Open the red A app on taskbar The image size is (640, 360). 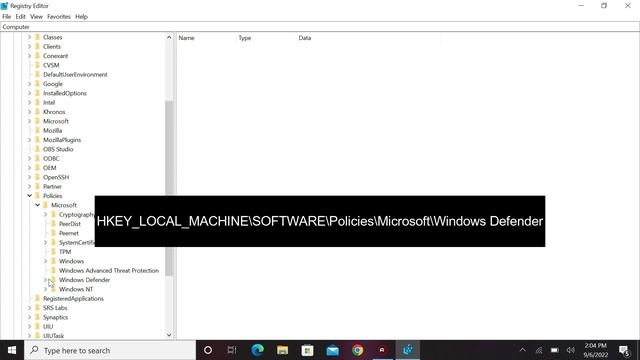382,350
